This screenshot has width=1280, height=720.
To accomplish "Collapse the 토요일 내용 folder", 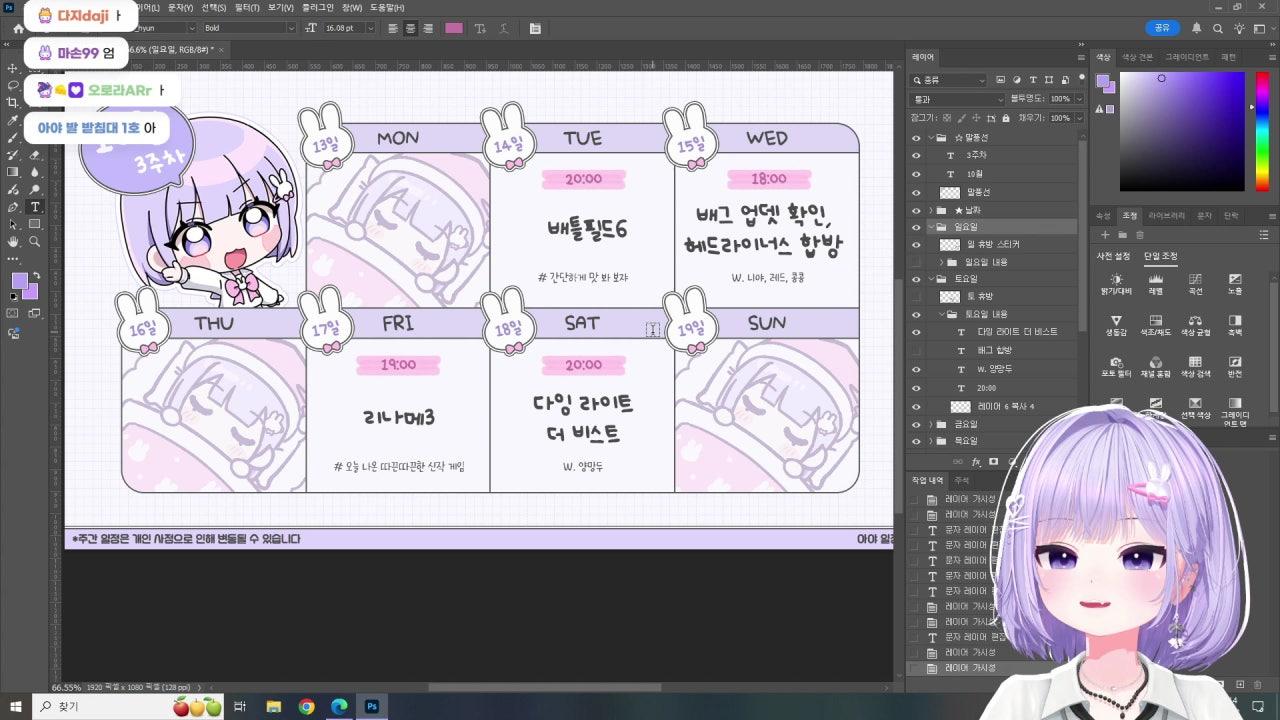I will pos(941,314).
